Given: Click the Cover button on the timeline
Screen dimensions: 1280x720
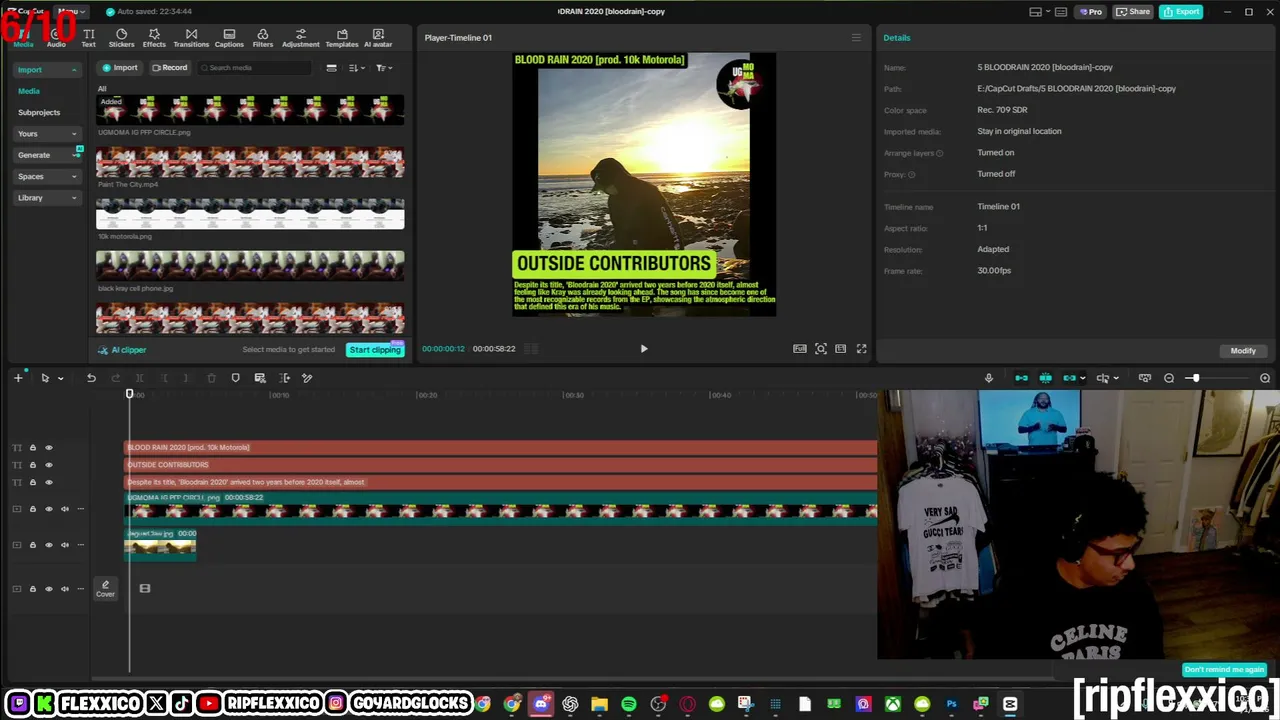Looking at the screenshot, I should point(105,589).
